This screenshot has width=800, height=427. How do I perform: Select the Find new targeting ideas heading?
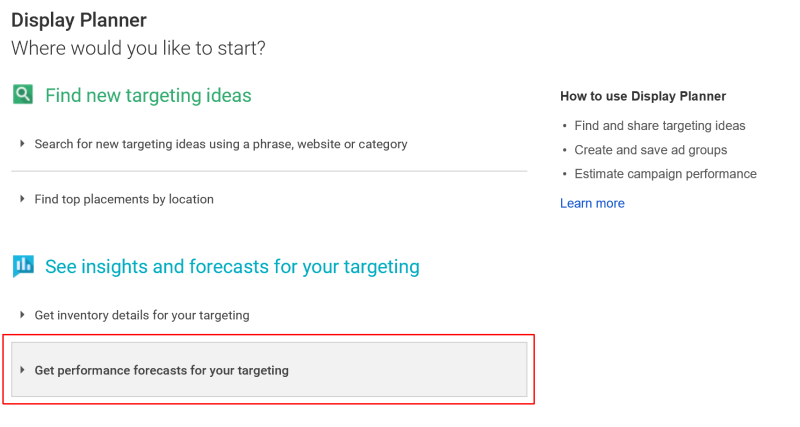pos(148,95)
